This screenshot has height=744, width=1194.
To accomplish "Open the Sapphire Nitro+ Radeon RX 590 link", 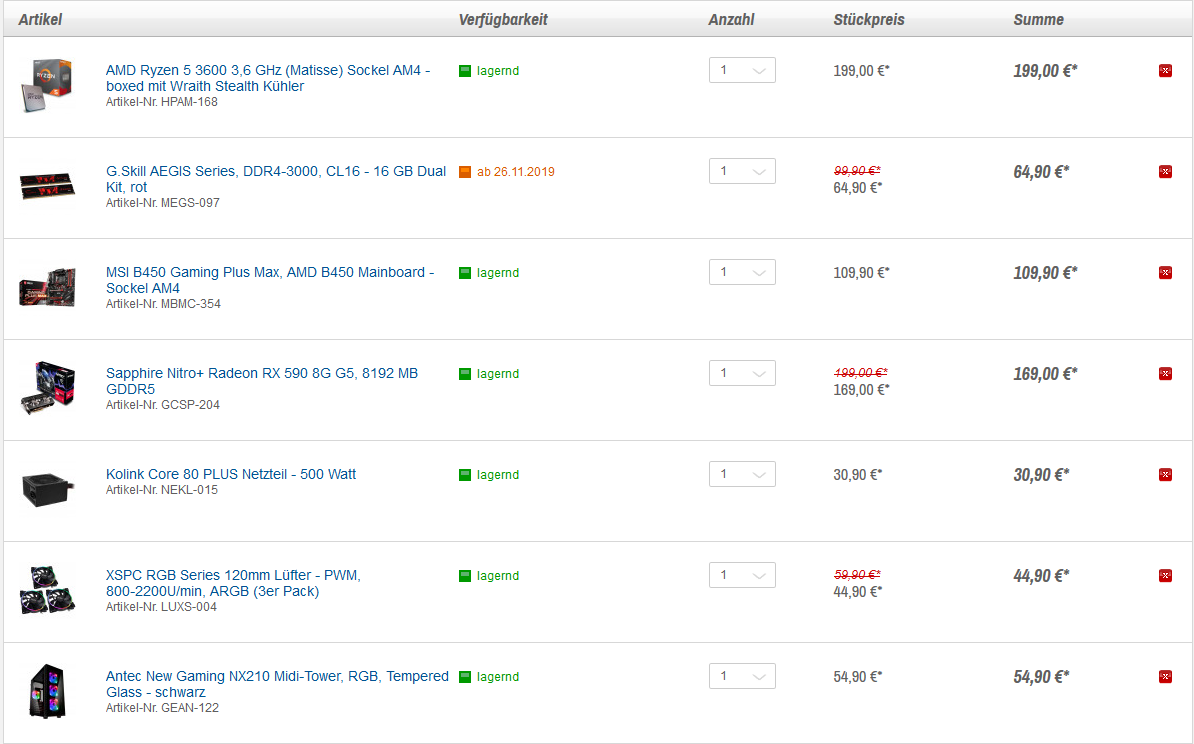I will [x=262, y=381].
